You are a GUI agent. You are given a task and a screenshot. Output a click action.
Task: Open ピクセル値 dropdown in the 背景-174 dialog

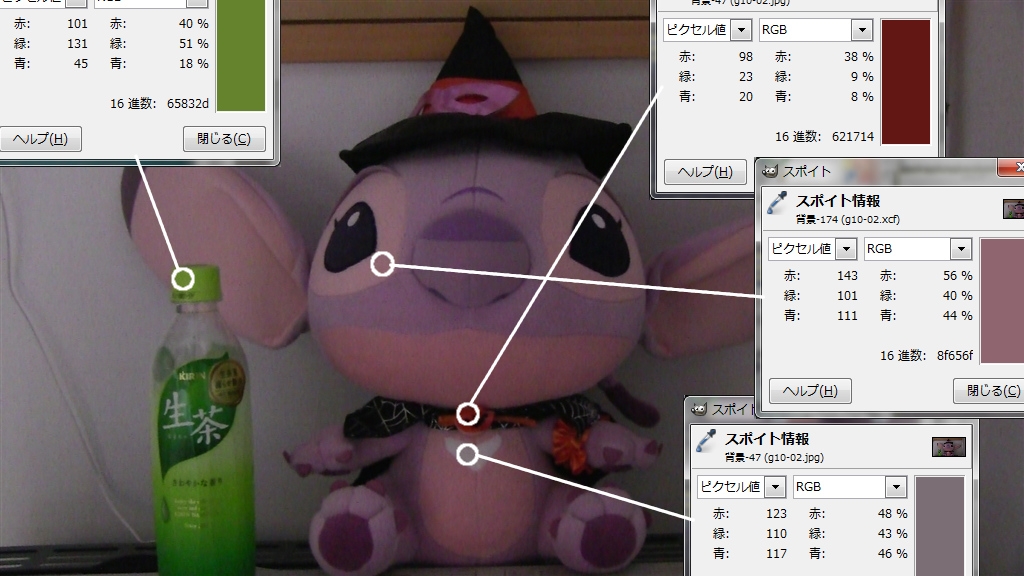click(812, 249)
